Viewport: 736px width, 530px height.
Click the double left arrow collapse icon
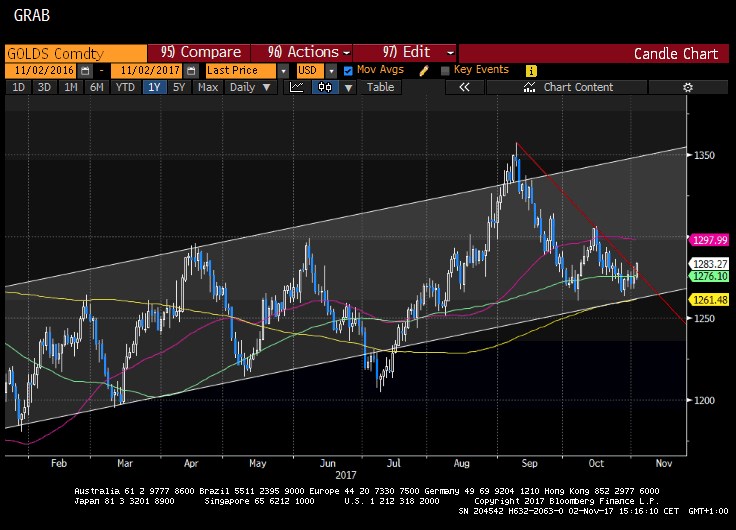tap(464, 88)
